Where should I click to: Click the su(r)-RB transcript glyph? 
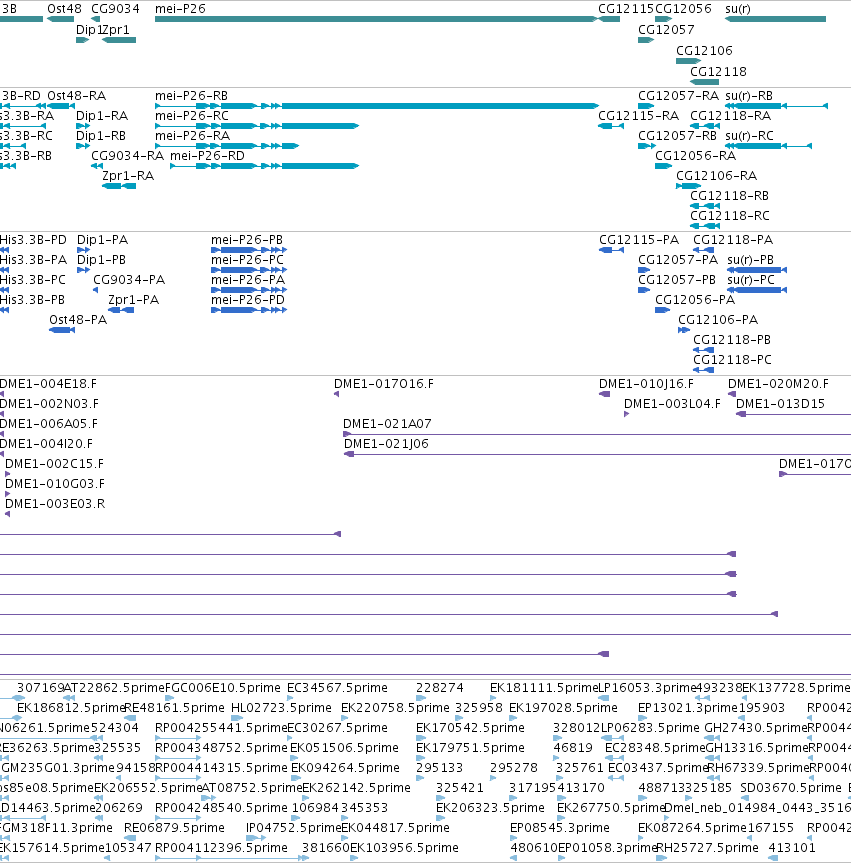click(777, 106)
